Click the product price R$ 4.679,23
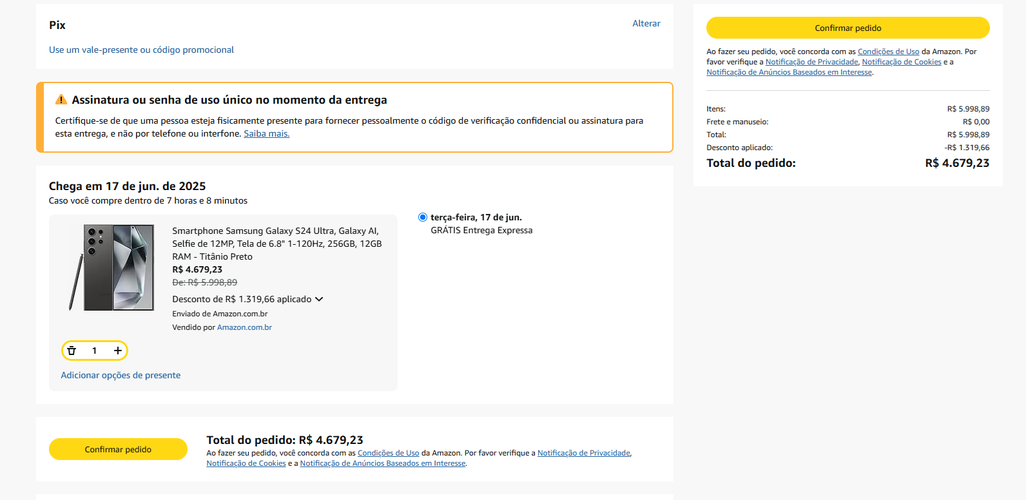The width and height of the screenshot is (1026, 500). click(x=197, y=270)
